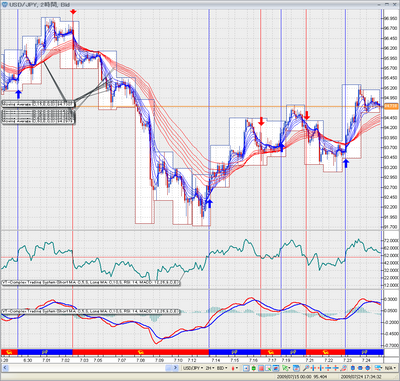The image size is (400, 381).
Task: Click the blue and red chart-panel icon
Action: coord(276,368)
